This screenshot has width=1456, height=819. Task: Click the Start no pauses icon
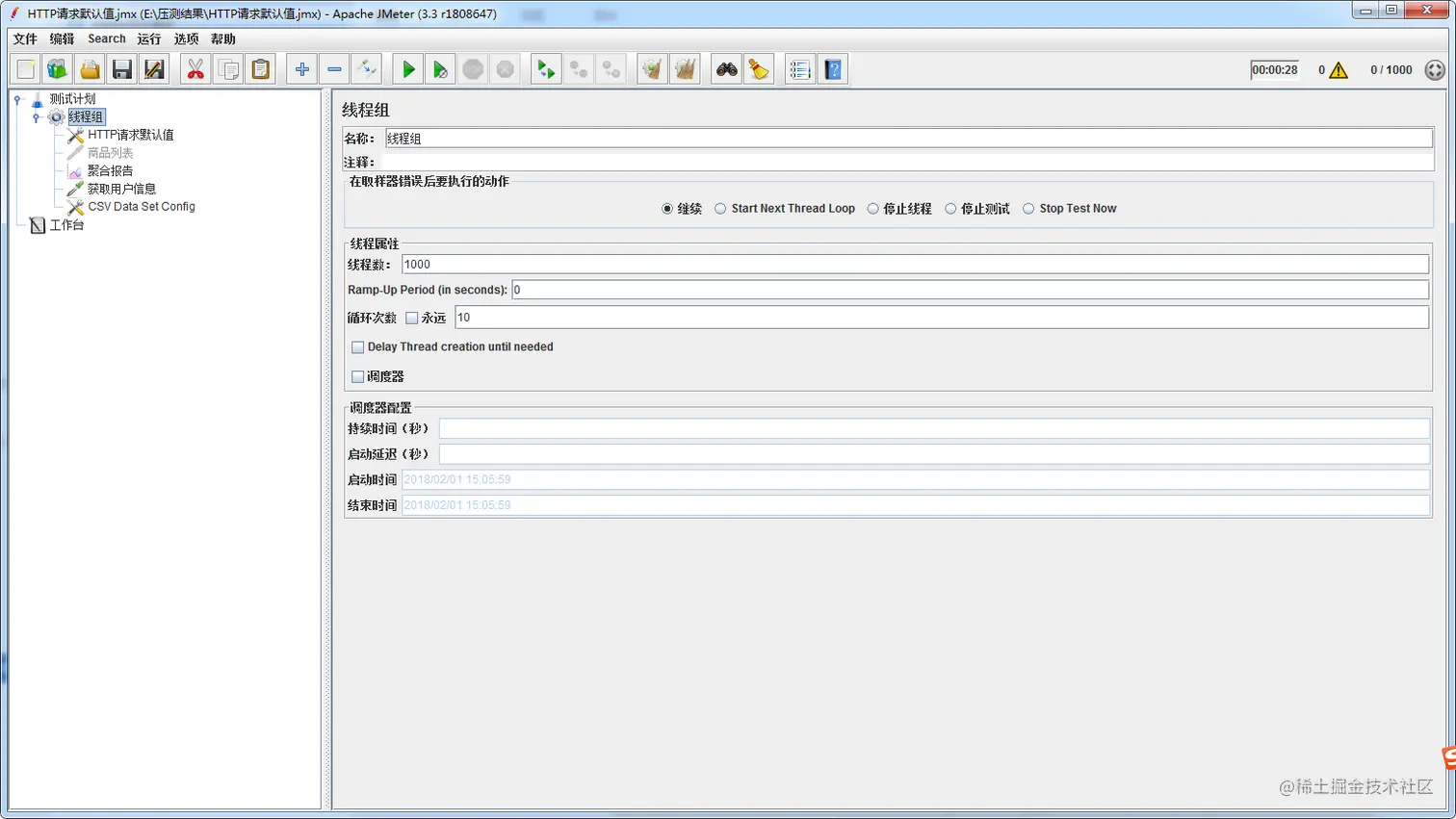coord(440,69)
